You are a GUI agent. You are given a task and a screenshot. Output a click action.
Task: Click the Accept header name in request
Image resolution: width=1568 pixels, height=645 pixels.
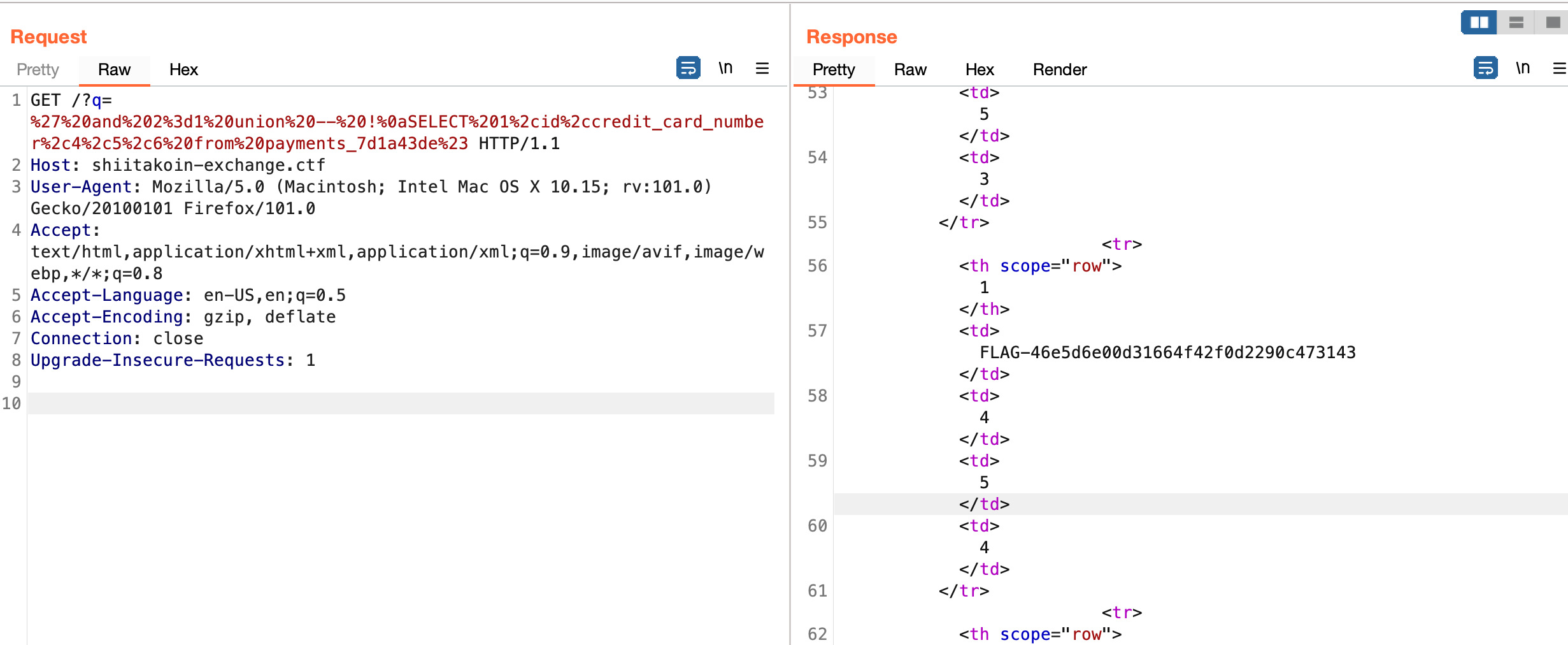coord(61,230)
